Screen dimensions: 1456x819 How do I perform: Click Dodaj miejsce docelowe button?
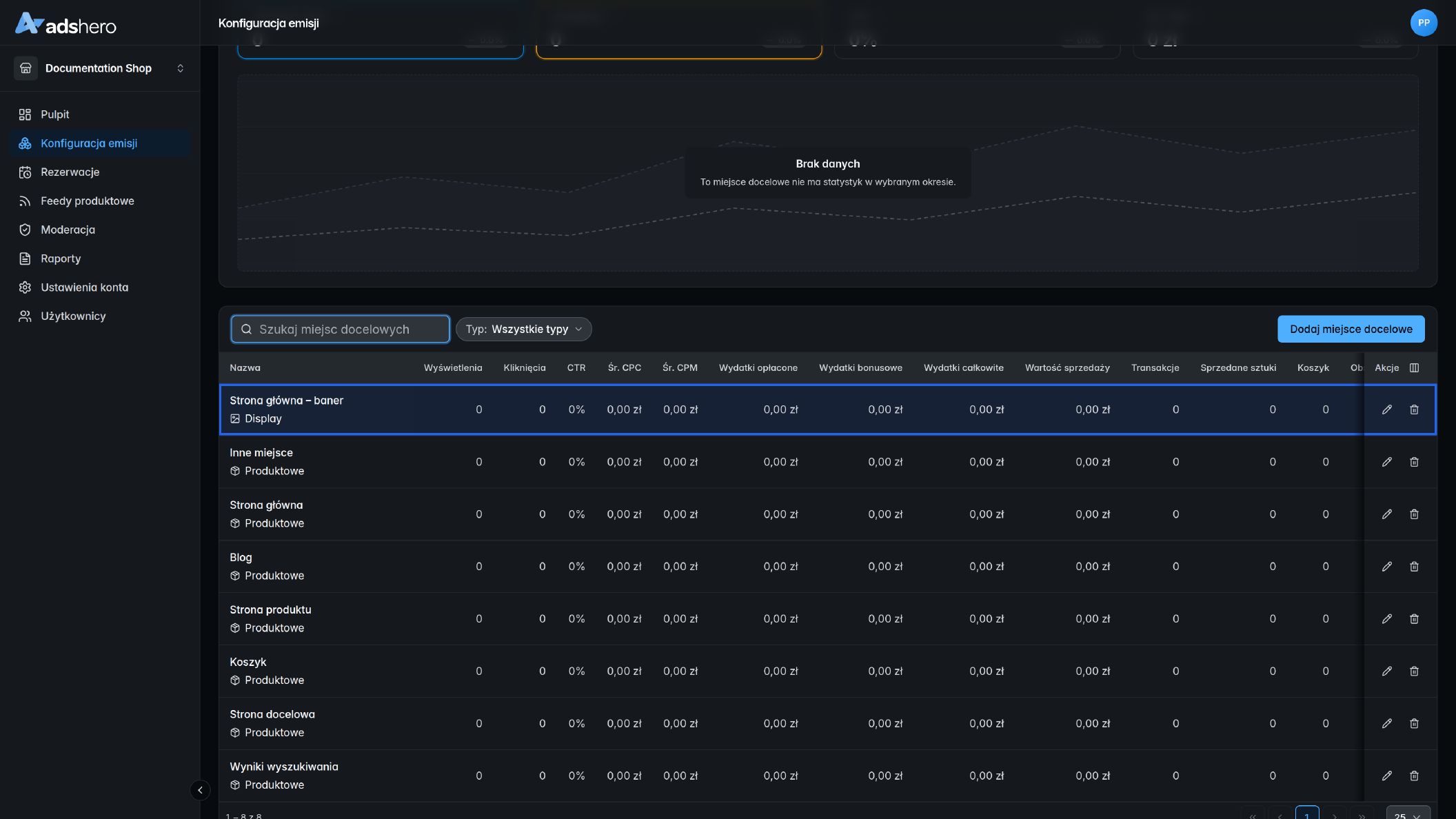click(x=1351, y=330)
